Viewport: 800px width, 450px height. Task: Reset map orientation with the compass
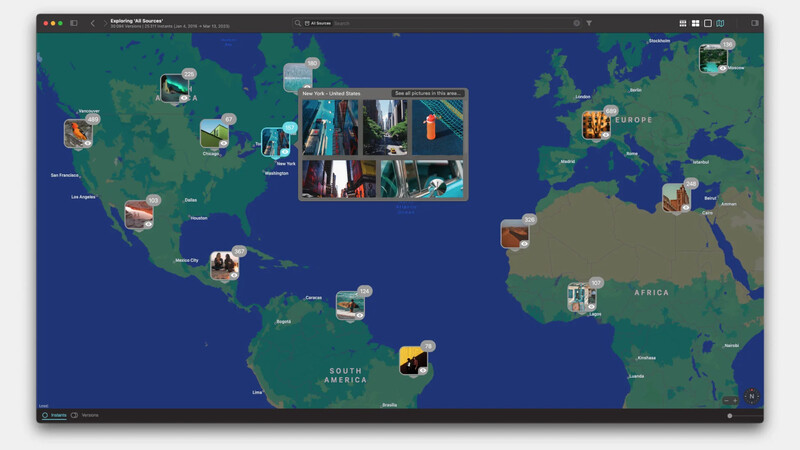click(x=752, y=396)
